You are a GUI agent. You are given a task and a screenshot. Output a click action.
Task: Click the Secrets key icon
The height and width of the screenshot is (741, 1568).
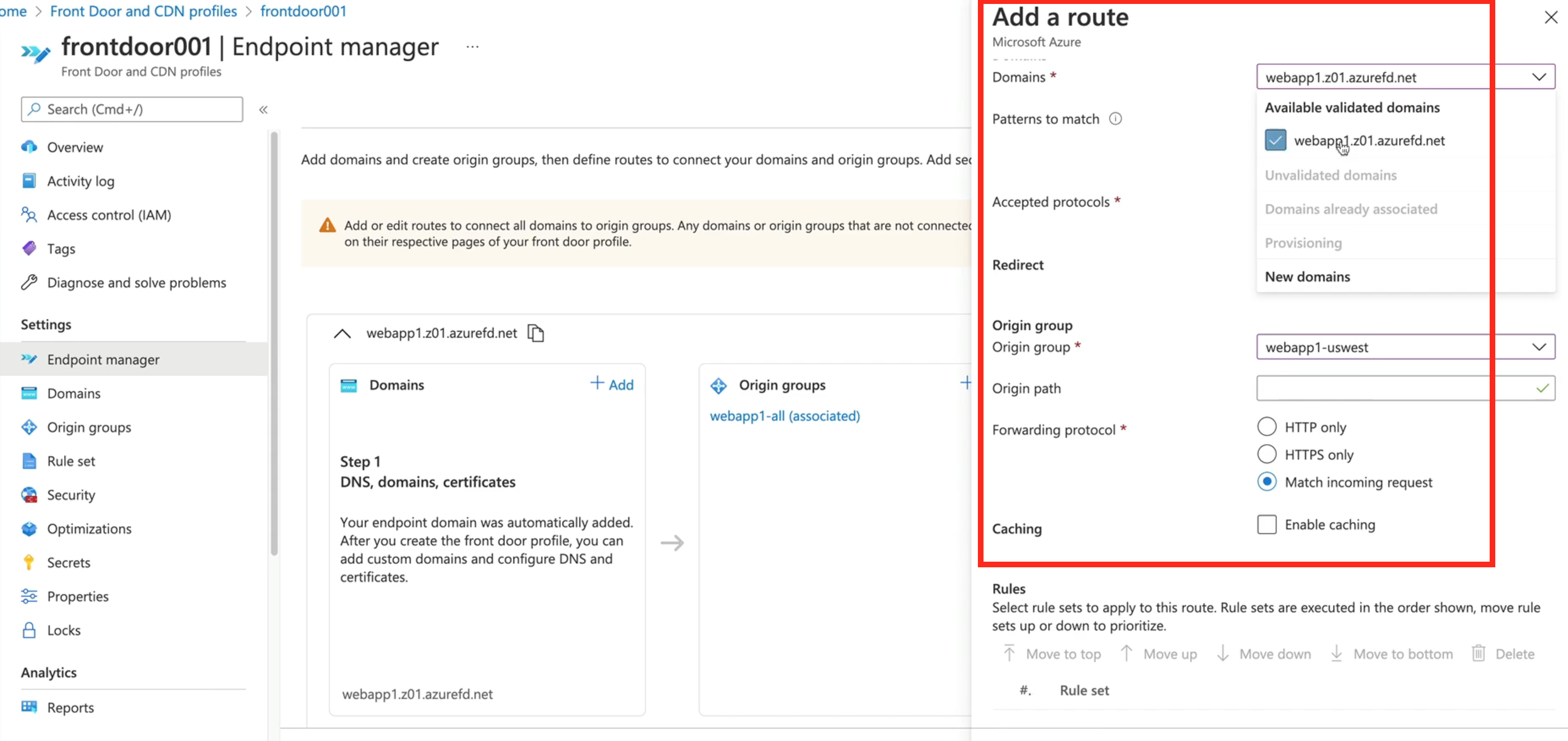pyautogui.click(x=29, y=562)
